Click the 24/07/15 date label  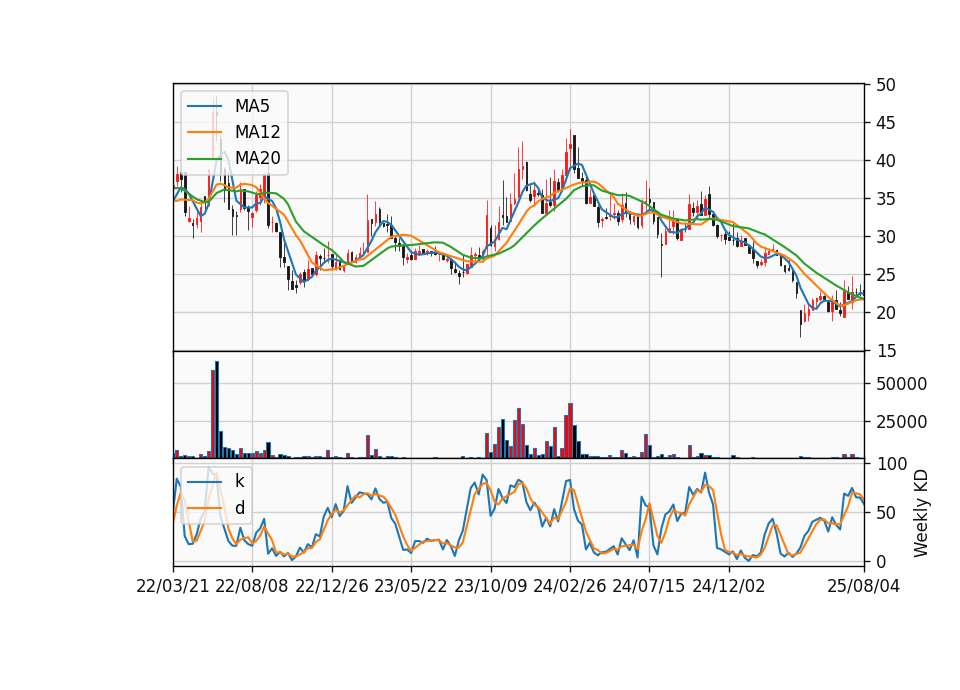click(649, 586)
